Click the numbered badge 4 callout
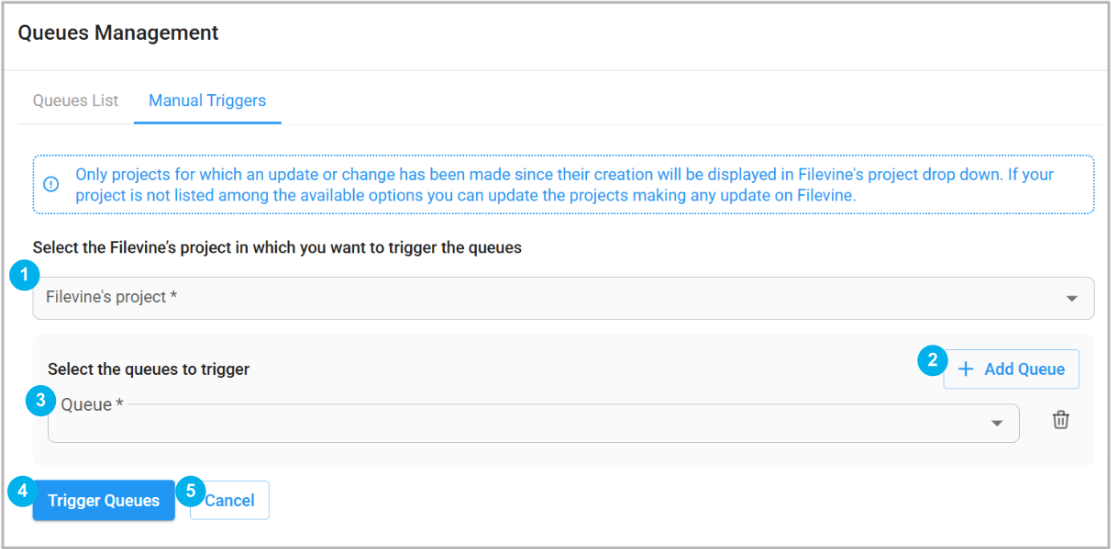This screenshot has height=549, width=1111. 23,491
